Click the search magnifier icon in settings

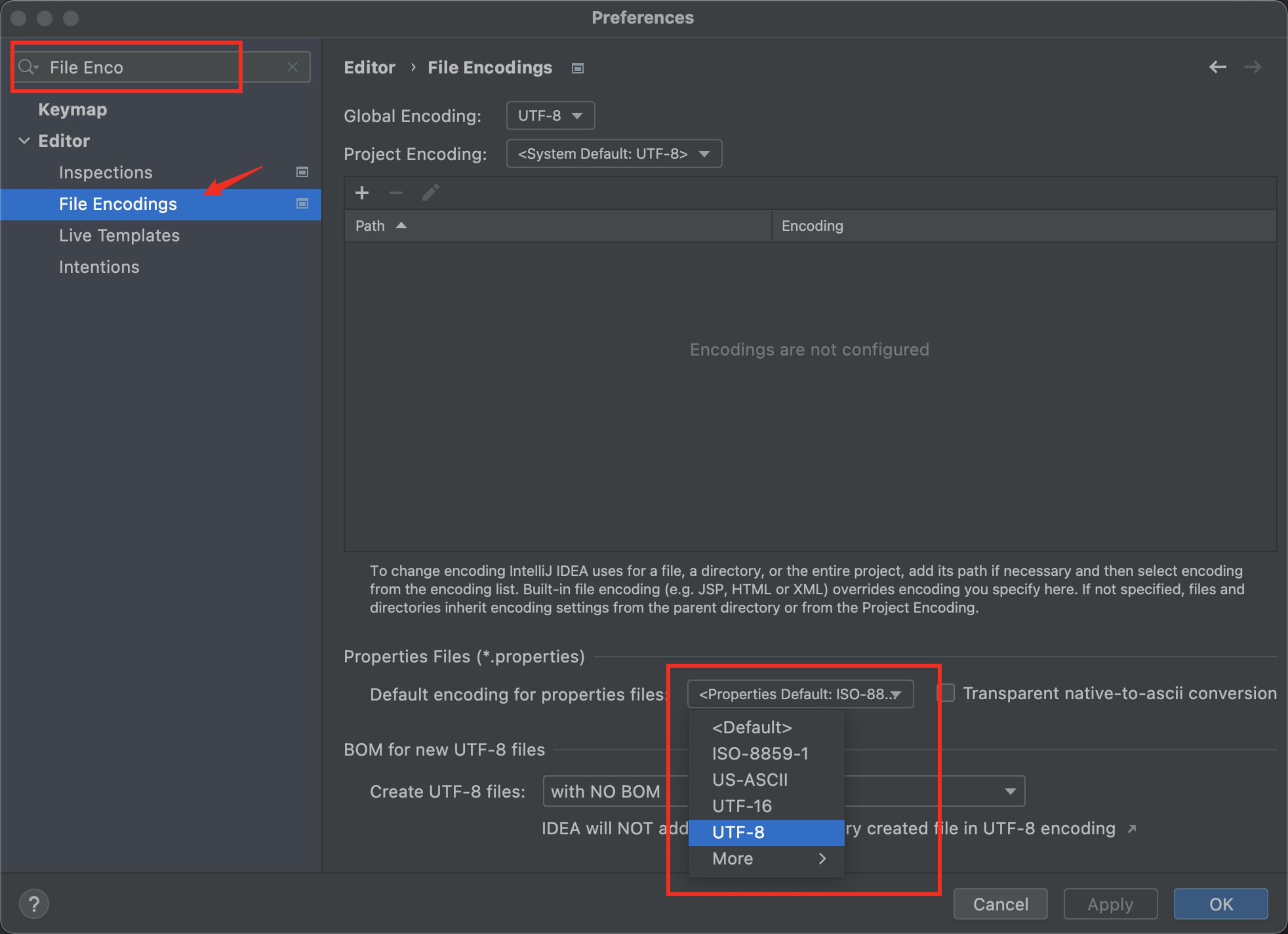[28, 67]
